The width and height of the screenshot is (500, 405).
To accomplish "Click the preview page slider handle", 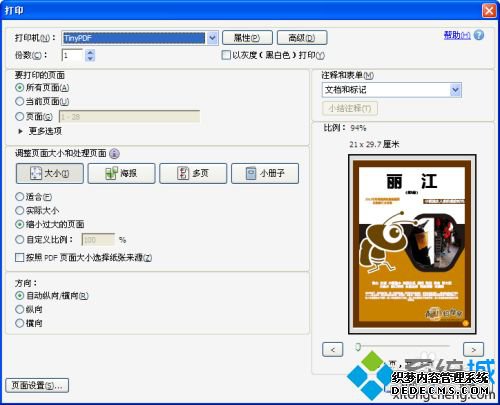I will click(358, 347).
